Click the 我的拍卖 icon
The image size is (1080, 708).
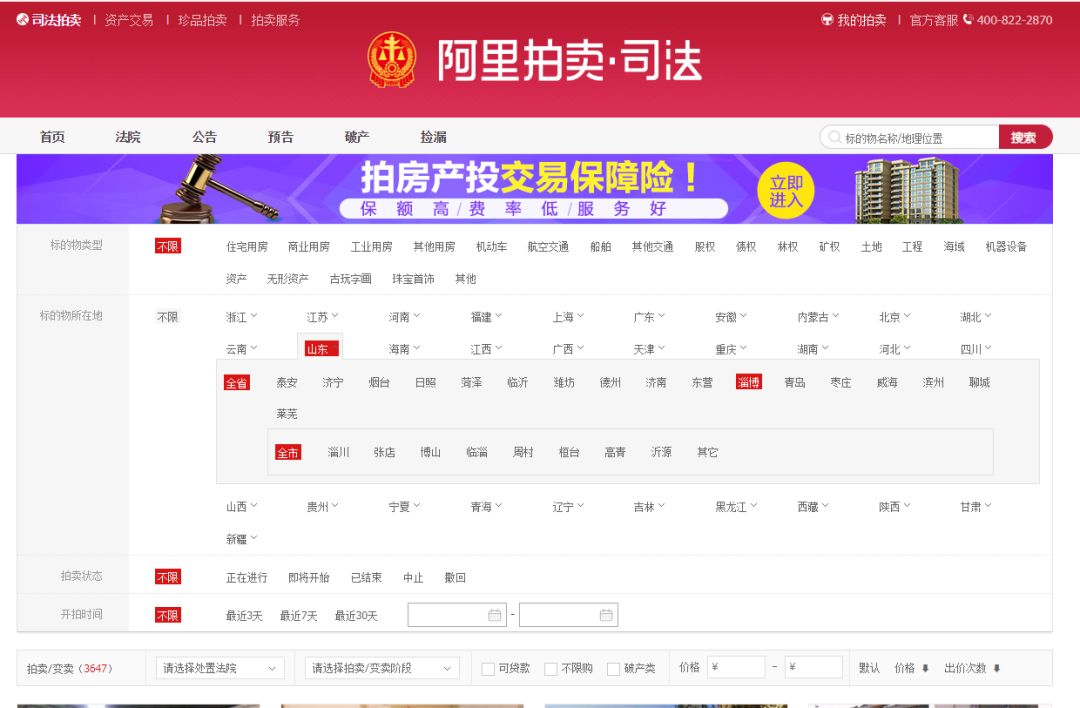pos(827,20)
